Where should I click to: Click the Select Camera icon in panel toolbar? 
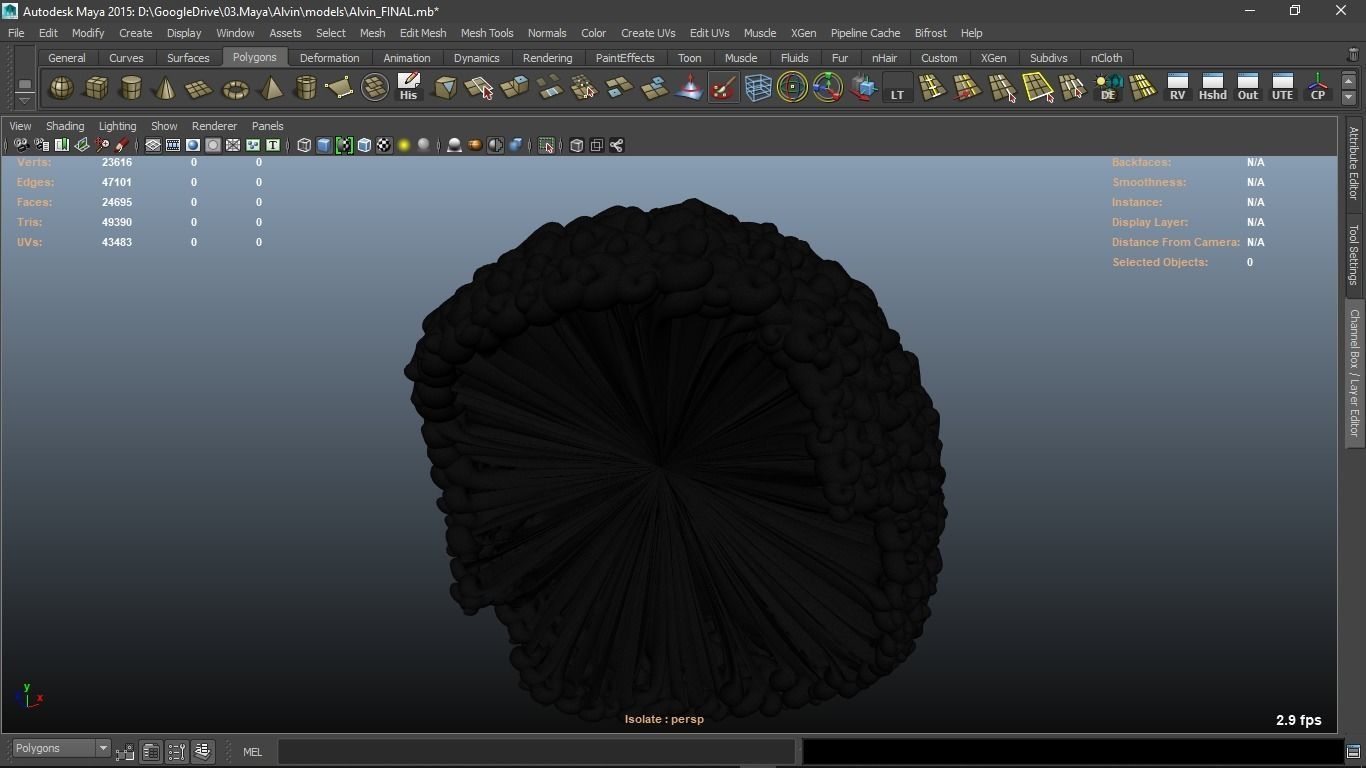tap(21, 145)
